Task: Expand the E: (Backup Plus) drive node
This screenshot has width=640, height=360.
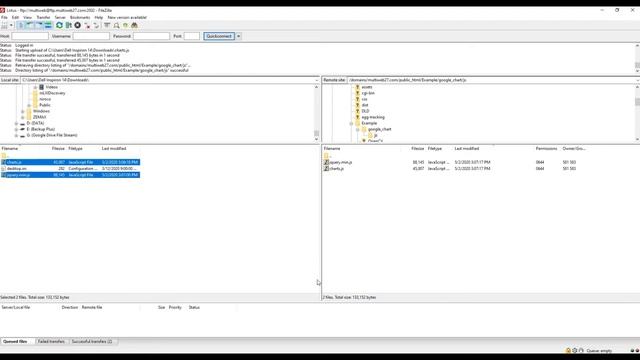Action: (16, 129)
